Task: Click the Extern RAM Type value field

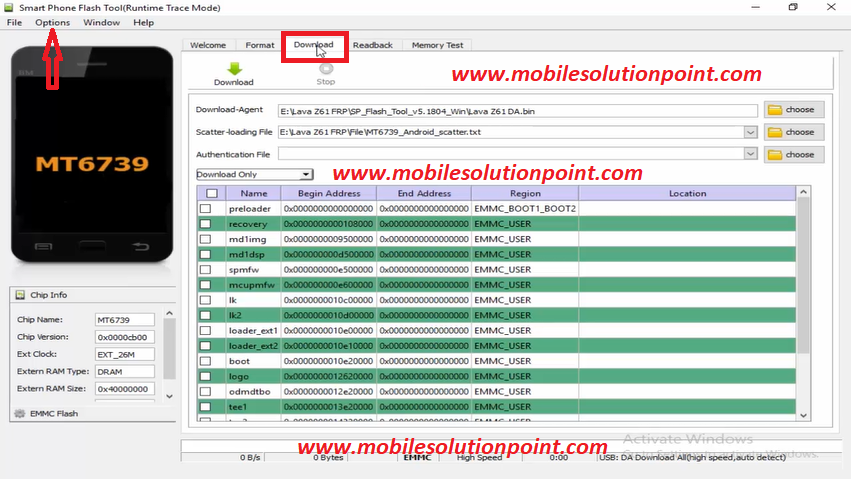Action: pos(125,372)
